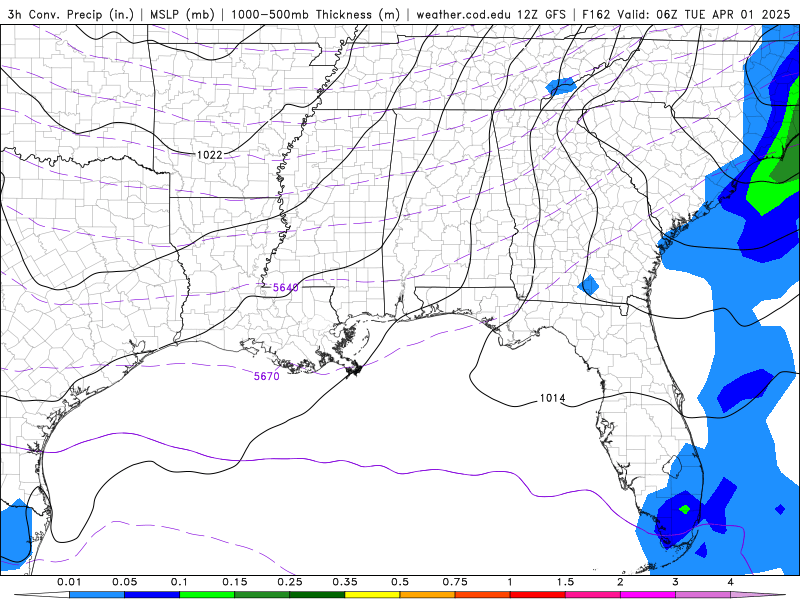Click the 0.01 legend value label
The image size is (800, 600).
click(69, 582)
